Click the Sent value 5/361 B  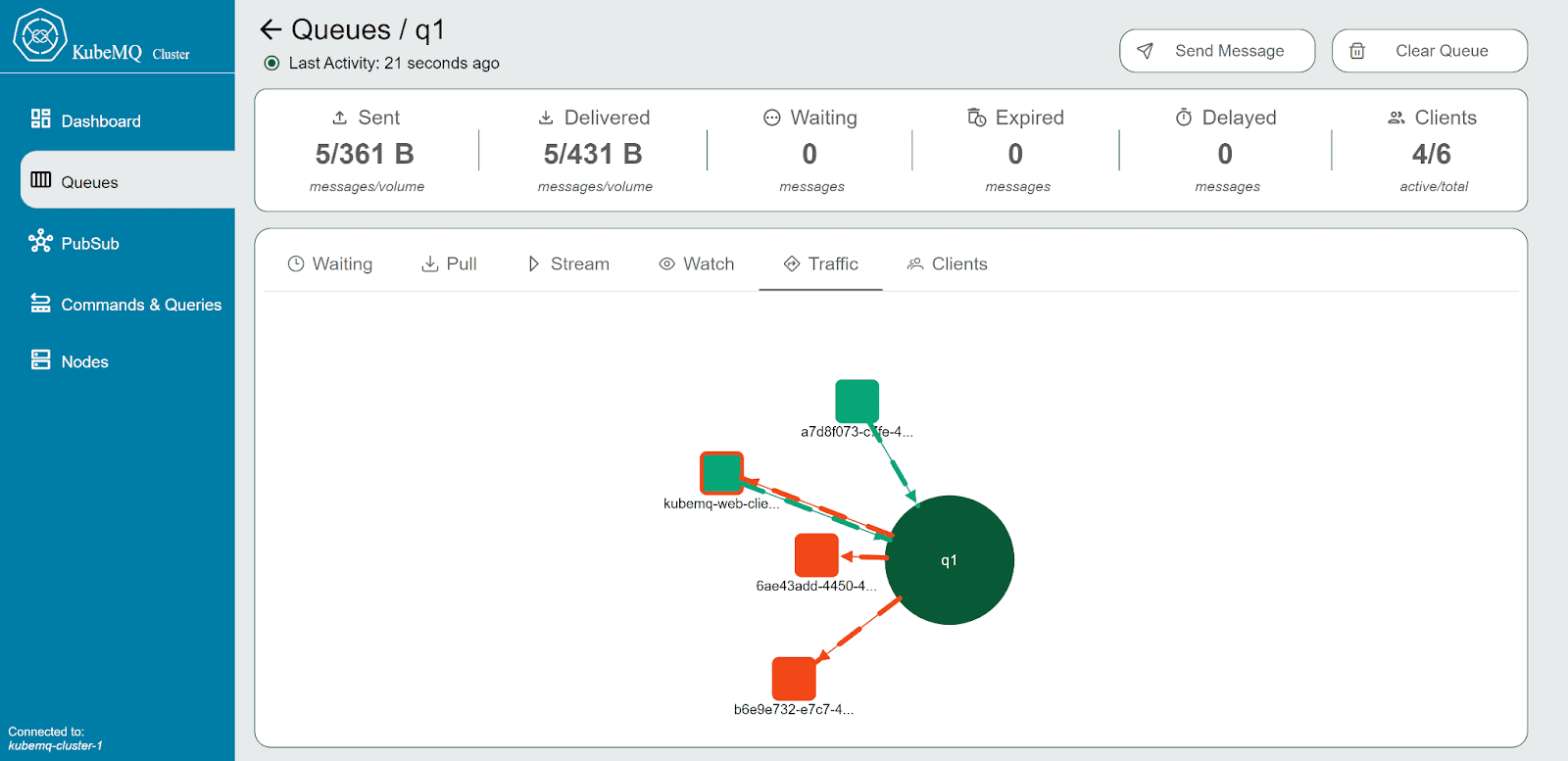click(365, 154)
